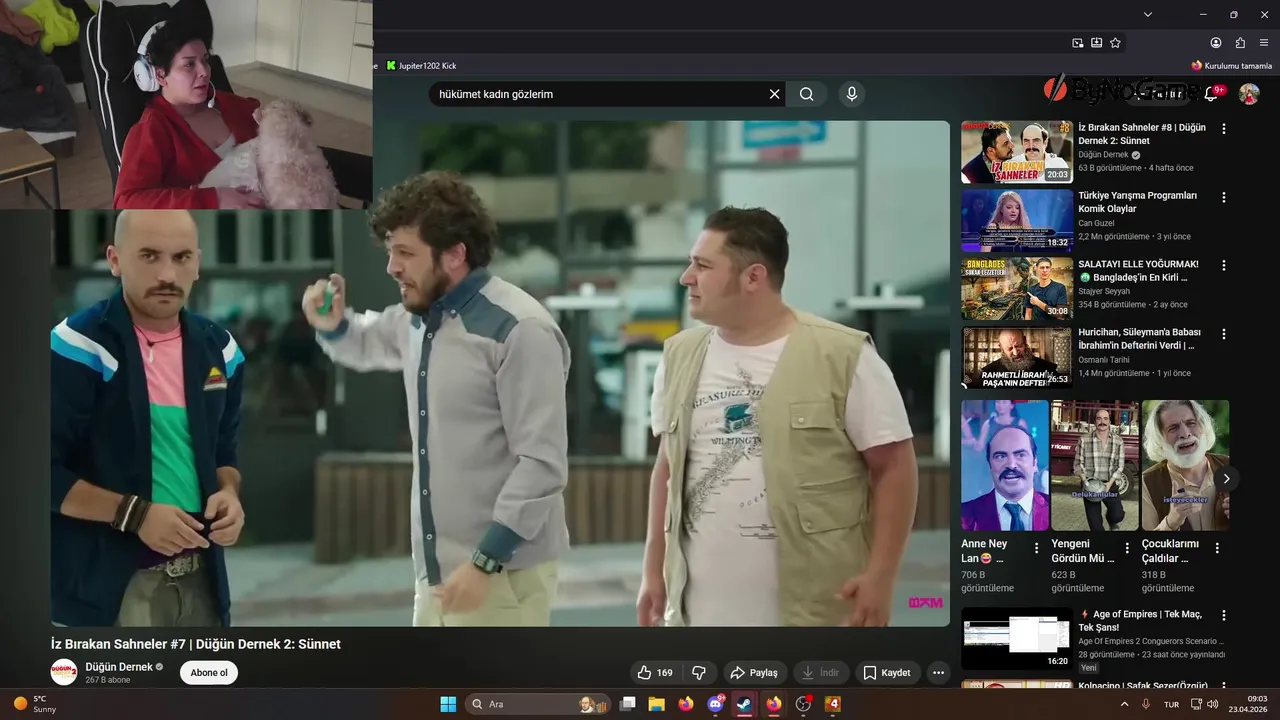Click the microphone icon in system tray

tap(1146, 704)
